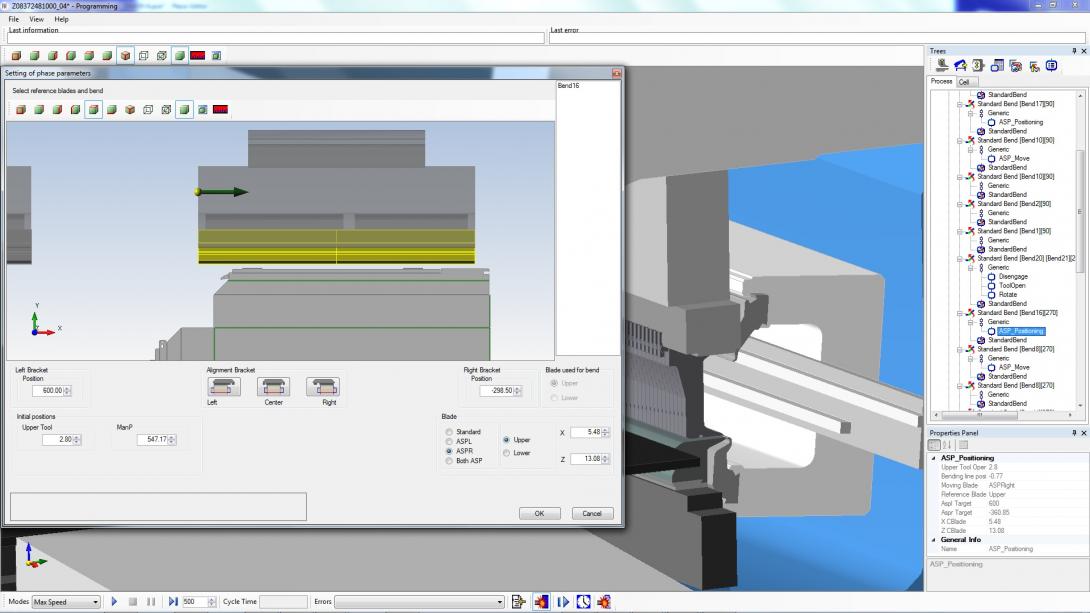The image size is (1090, 613).
Task: Pick the Right alignment bracket icon
Action: point(322,387)
